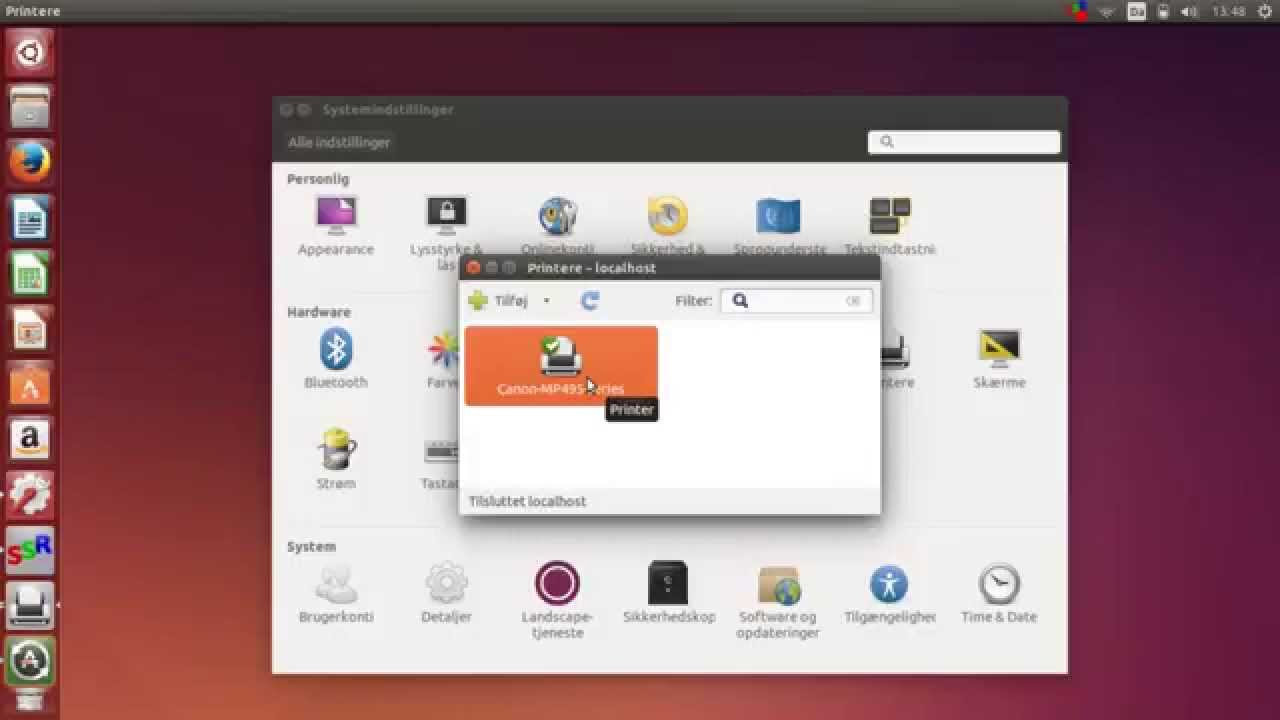Open the Skærme display settings
Screen dimensions: 1280x720
pos(999,359)
